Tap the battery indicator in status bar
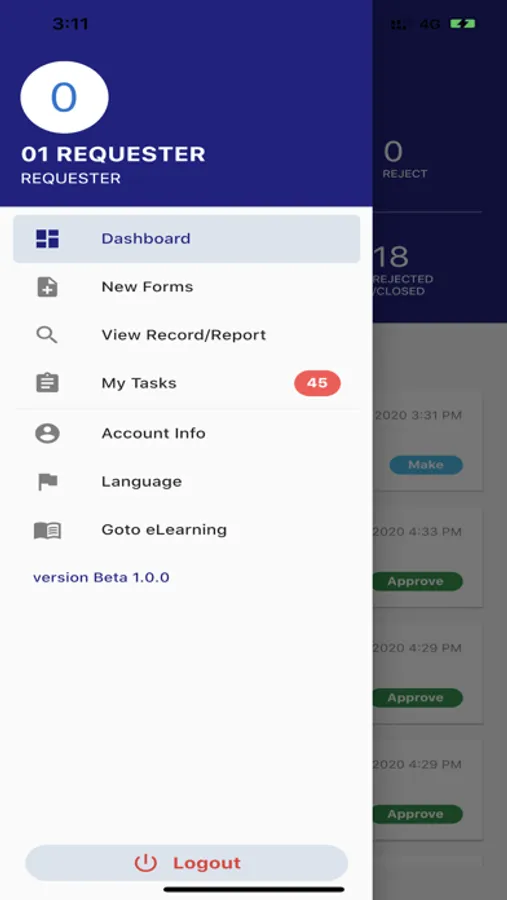The image size is (507, 900). 462,24
